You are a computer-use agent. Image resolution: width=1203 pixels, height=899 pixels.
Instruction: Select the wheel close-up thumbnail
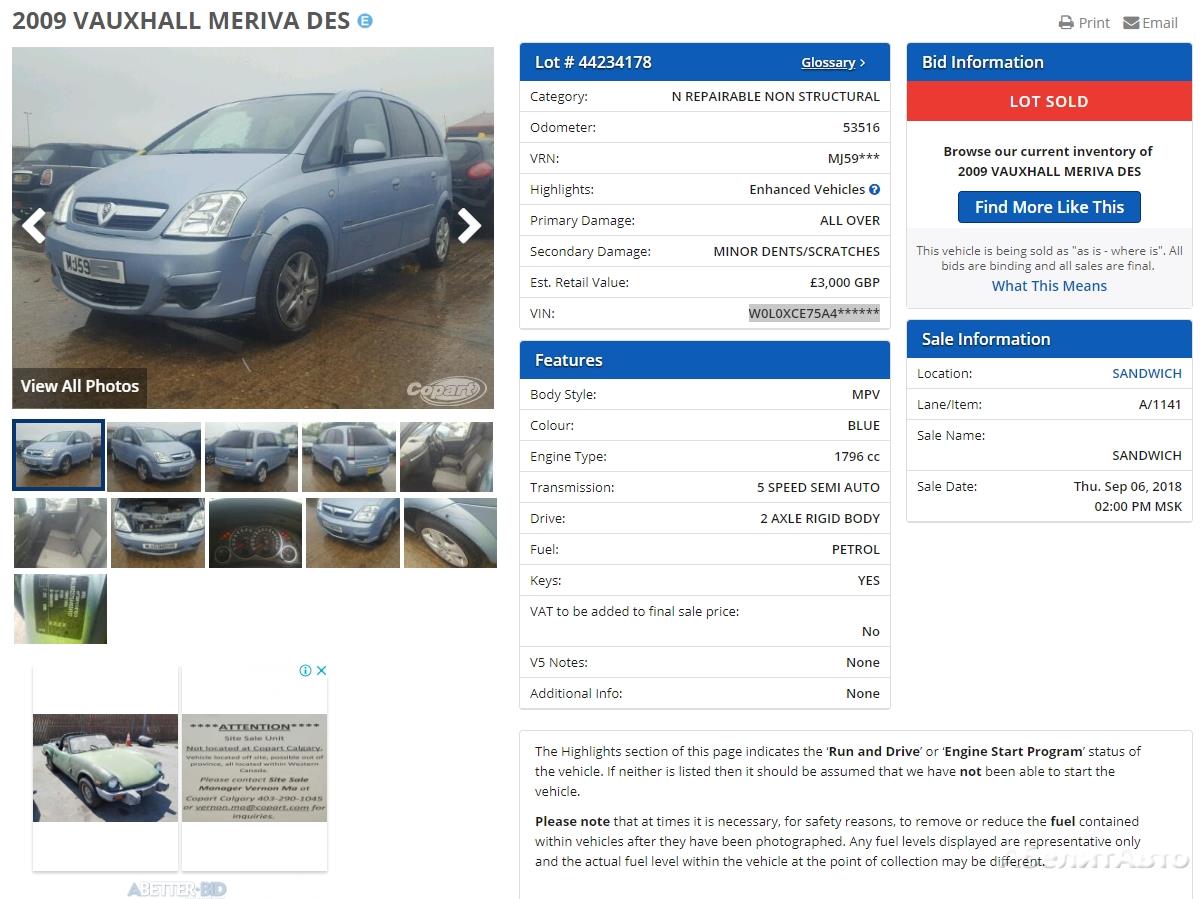click(x=450, y=533)
